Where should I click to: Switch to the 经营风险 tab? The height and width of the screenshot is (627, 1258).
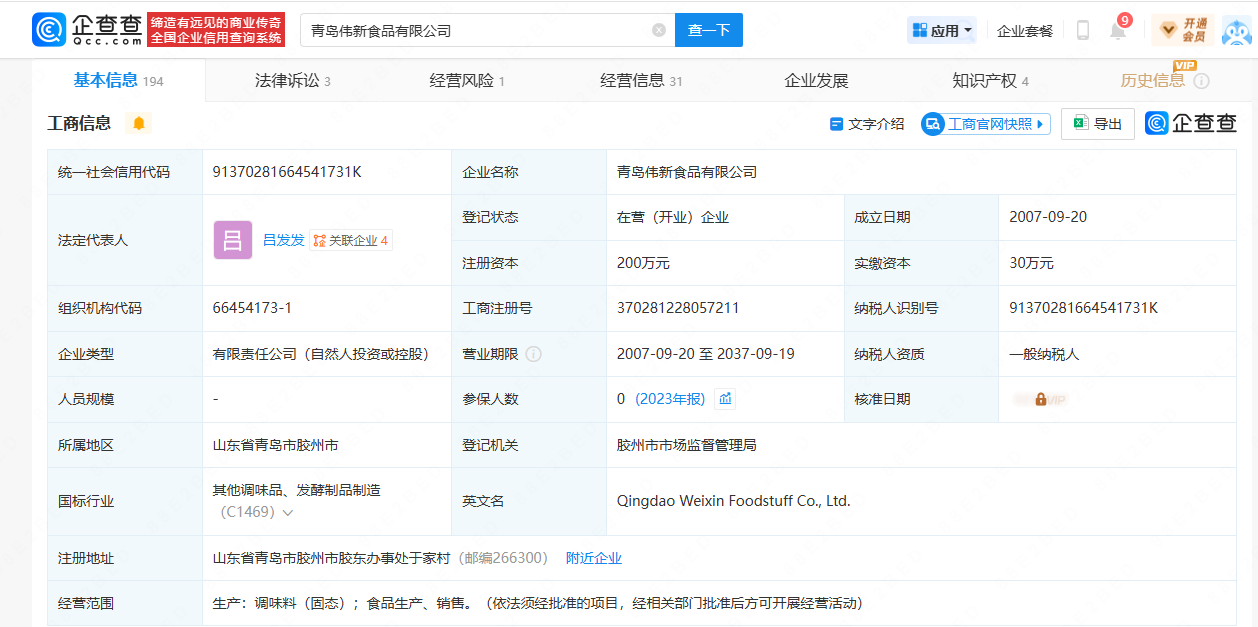tap(467, 81)
